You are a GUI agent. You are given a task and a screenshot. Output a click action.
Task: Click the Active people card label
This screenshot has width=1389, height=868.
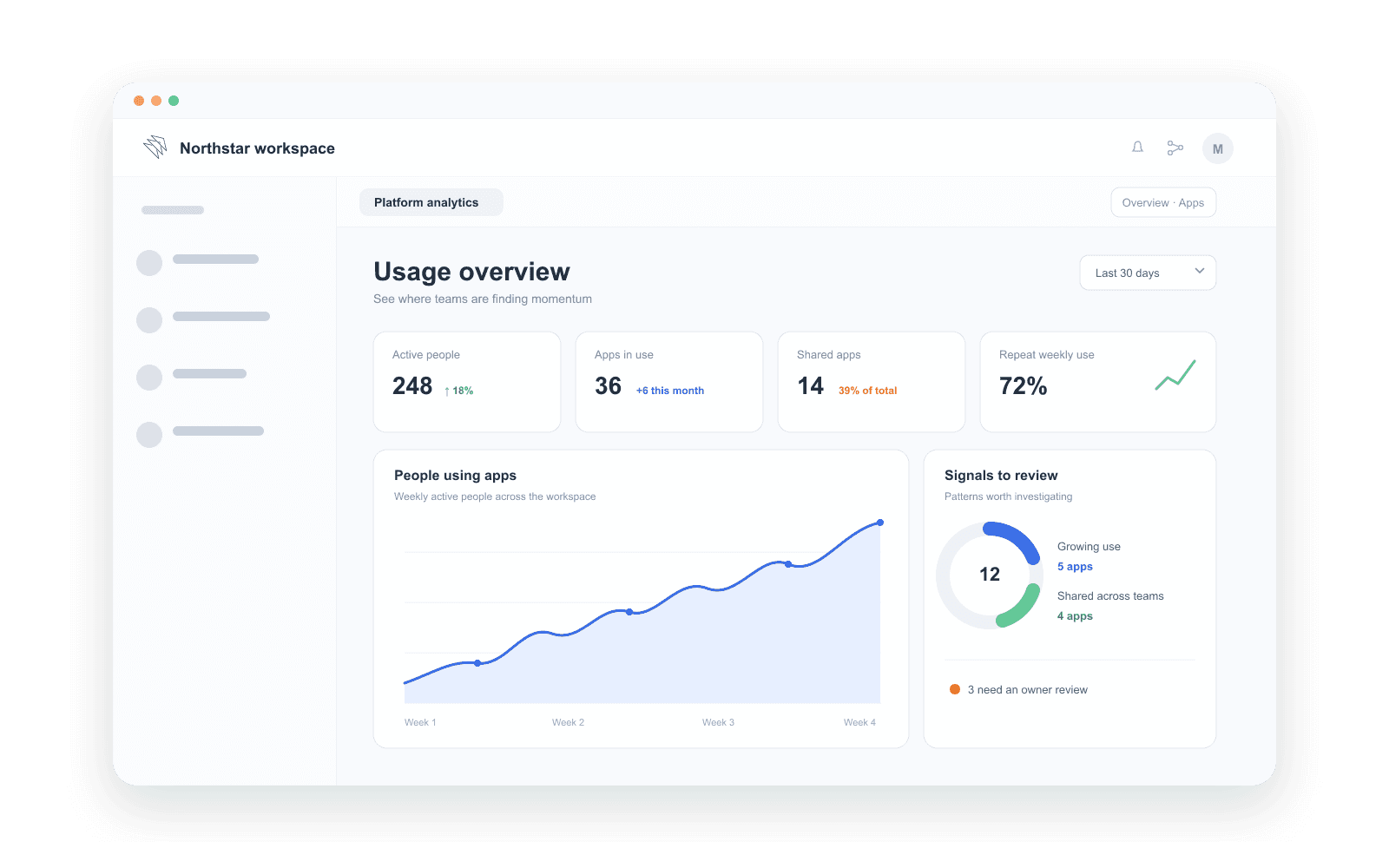pos(426,355)
